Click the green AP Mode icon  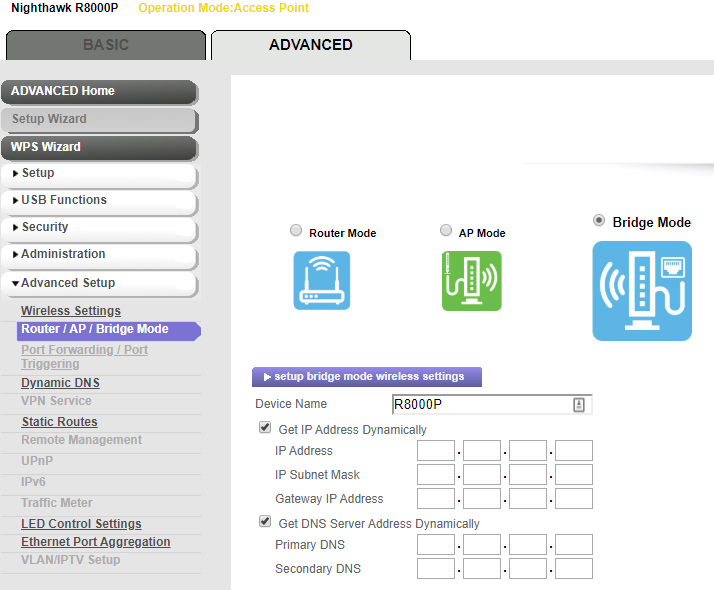point(472,281)
